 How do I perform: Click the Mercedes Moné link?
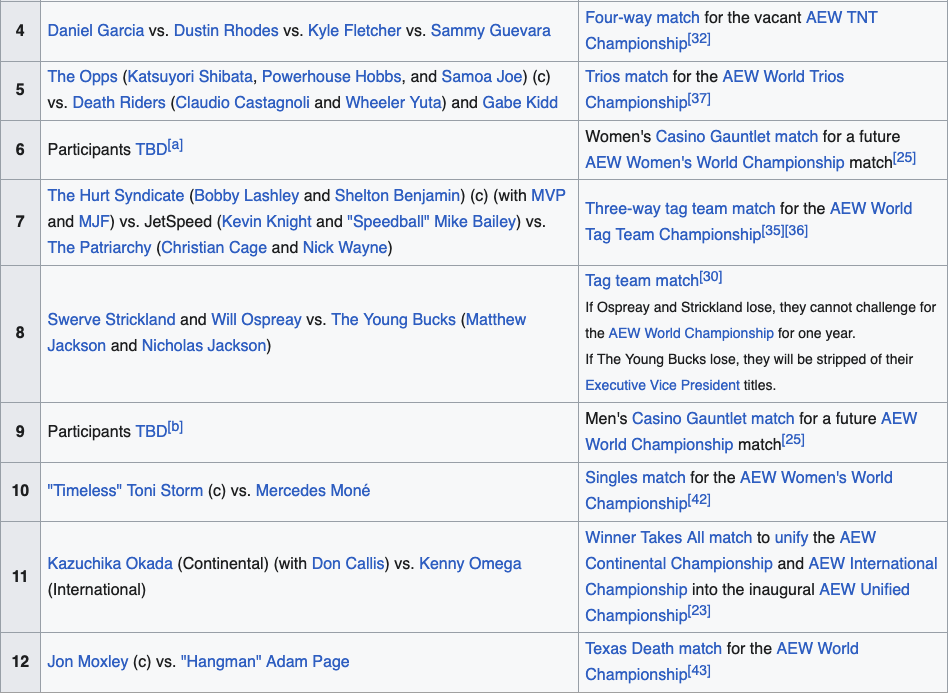tap(313, 490)
